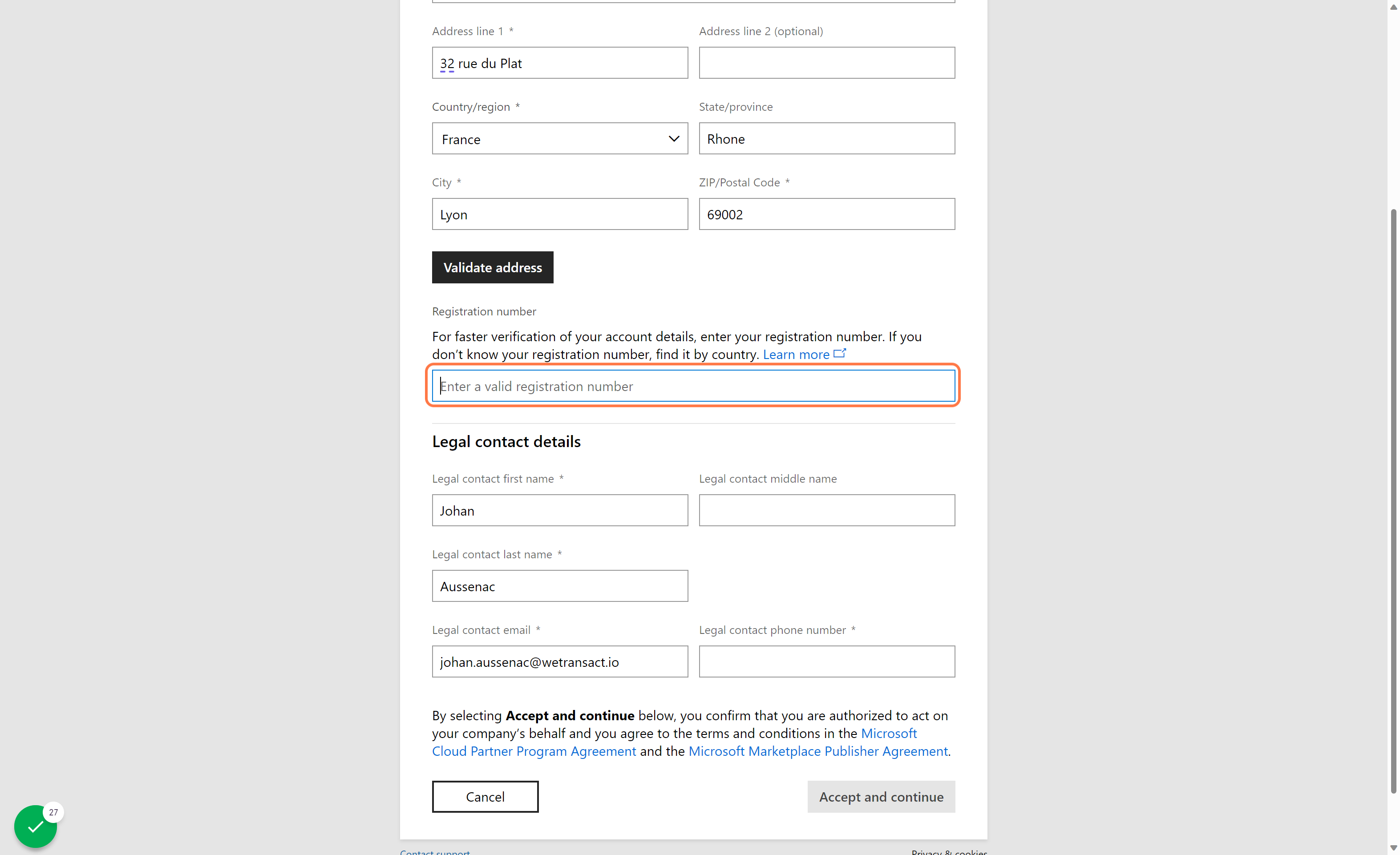Screen dimensions: 1400x855
Task: Open the Learn more link
Action: click(x=796, y=354)
